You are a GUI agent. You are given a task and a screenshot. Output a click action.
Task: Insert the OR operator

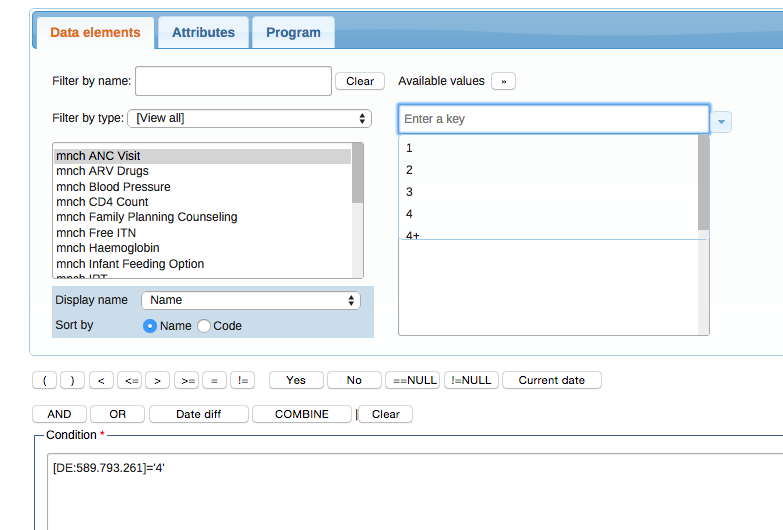(x=117, y=414)
